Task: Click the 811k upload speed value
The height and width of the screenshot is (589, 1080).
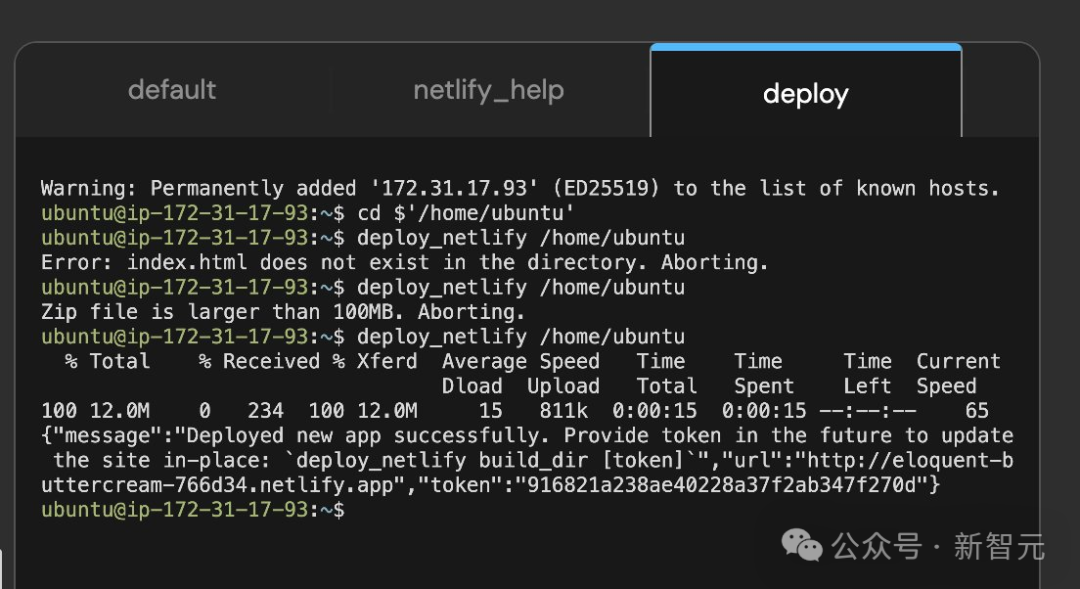Action: pos(563,411)
